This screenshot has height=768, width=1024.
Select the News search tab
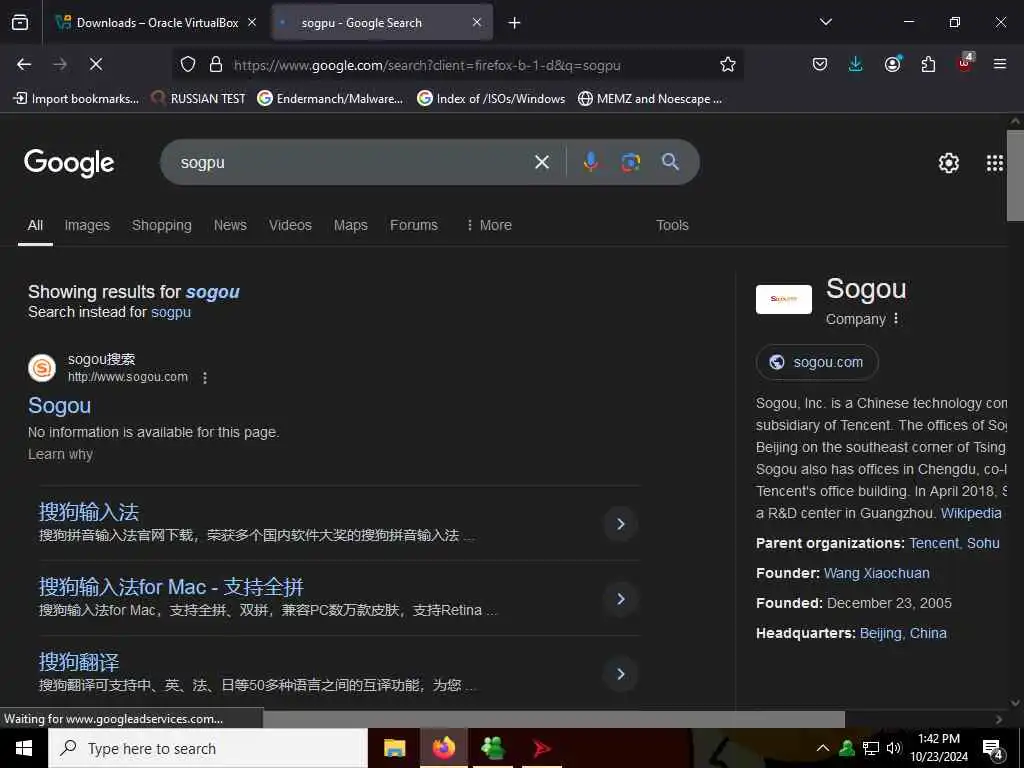point(230,225)
